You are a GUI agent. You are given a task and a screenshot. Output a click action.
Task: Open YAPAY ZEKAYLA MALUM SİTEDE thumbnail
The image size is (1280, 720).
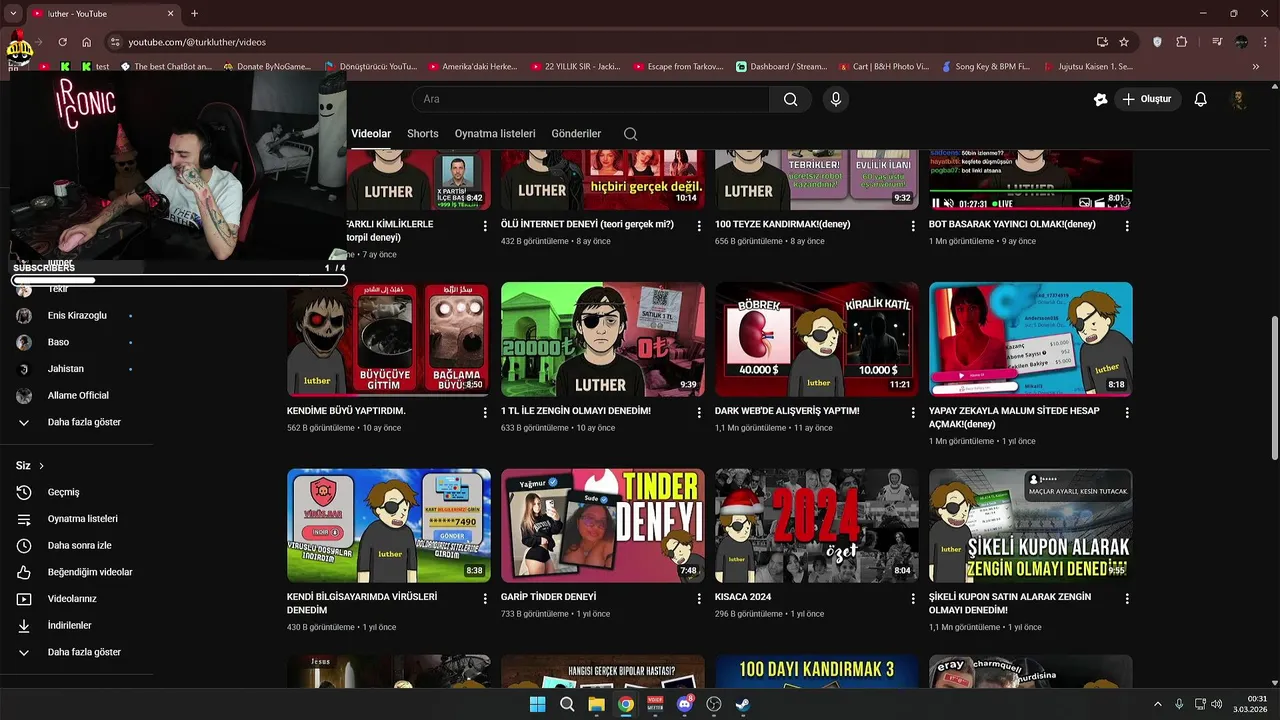click(x=1031, y=339)
